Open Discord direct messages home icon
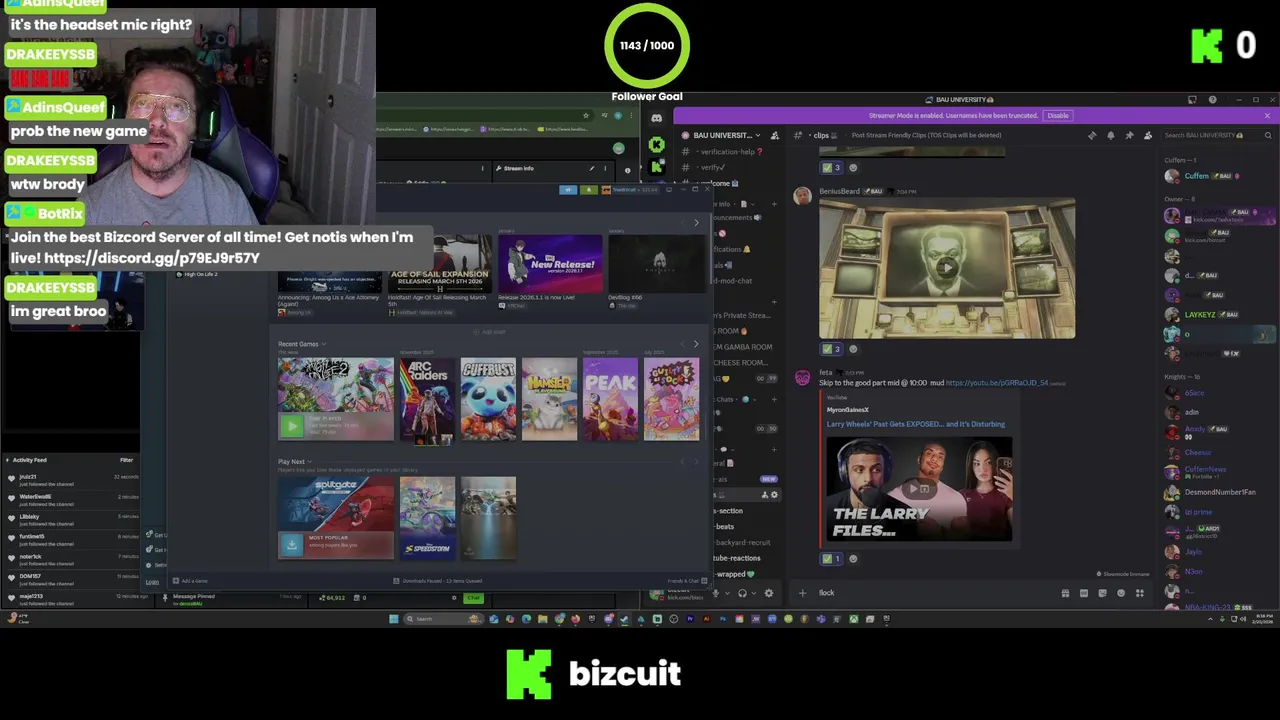The image size is (1280, 720). [x=656, y=118]
